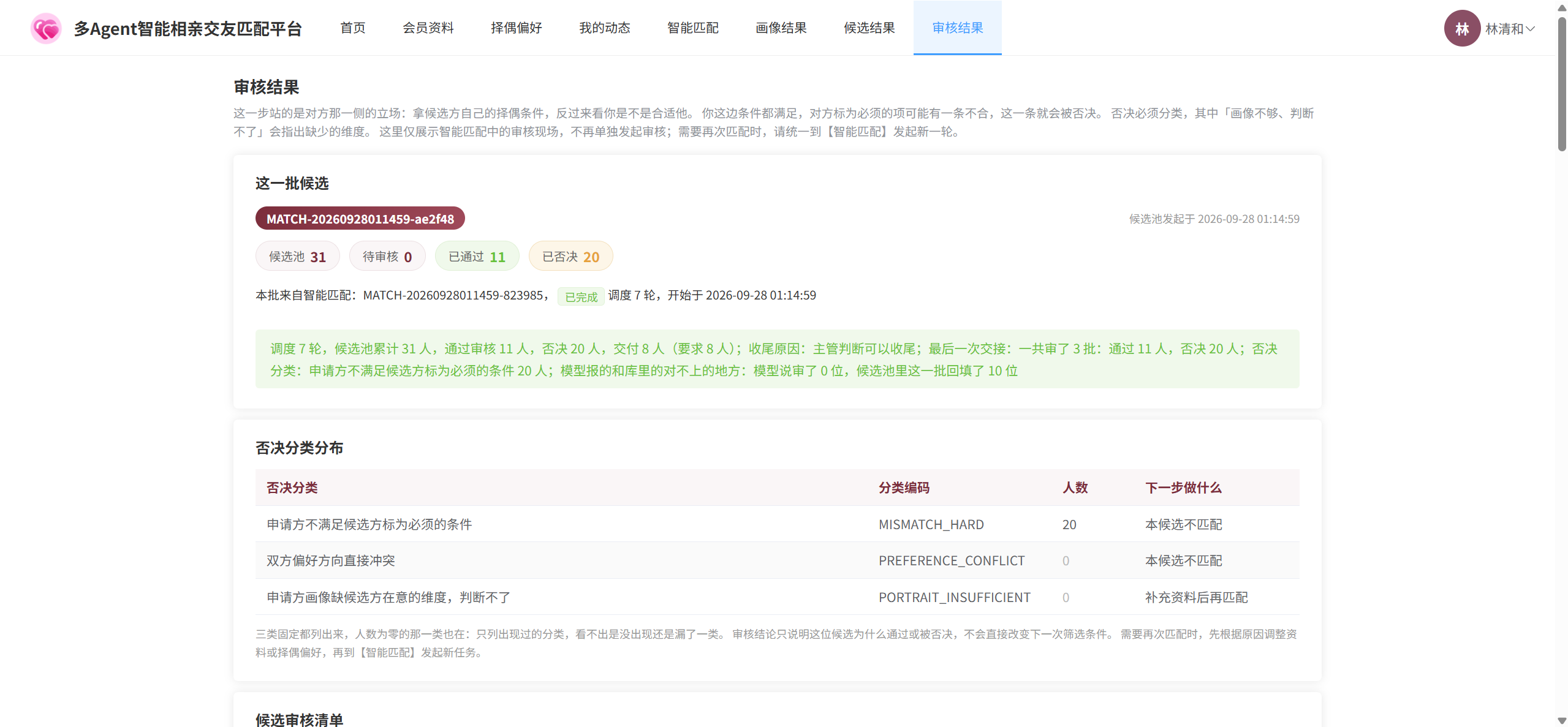The height and width of the screenshot is (727, 1568).
Task: Click the page vertical scrollbar thumb
Action: [x=1561, y=83]
